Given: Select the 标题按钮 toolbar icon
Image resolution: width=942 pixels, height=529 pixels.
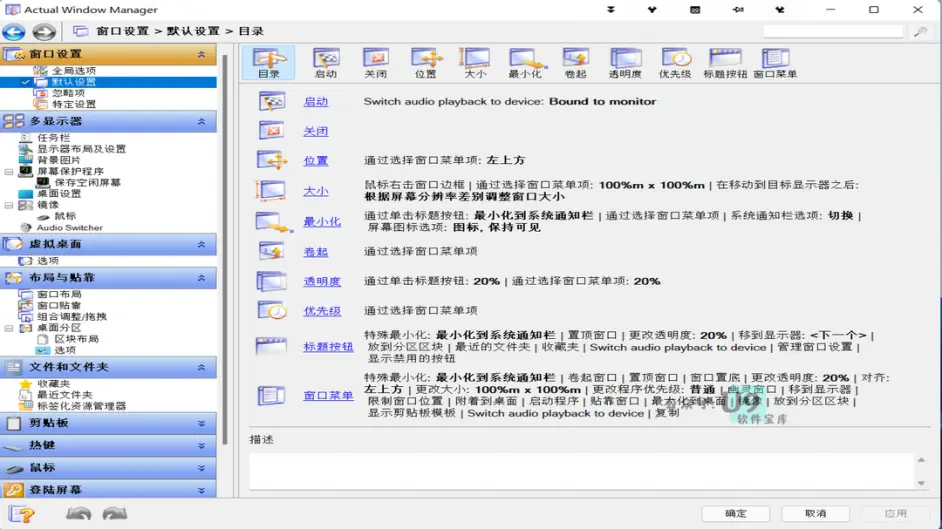Looking at the screenshot, I should (x=725, y=62).
